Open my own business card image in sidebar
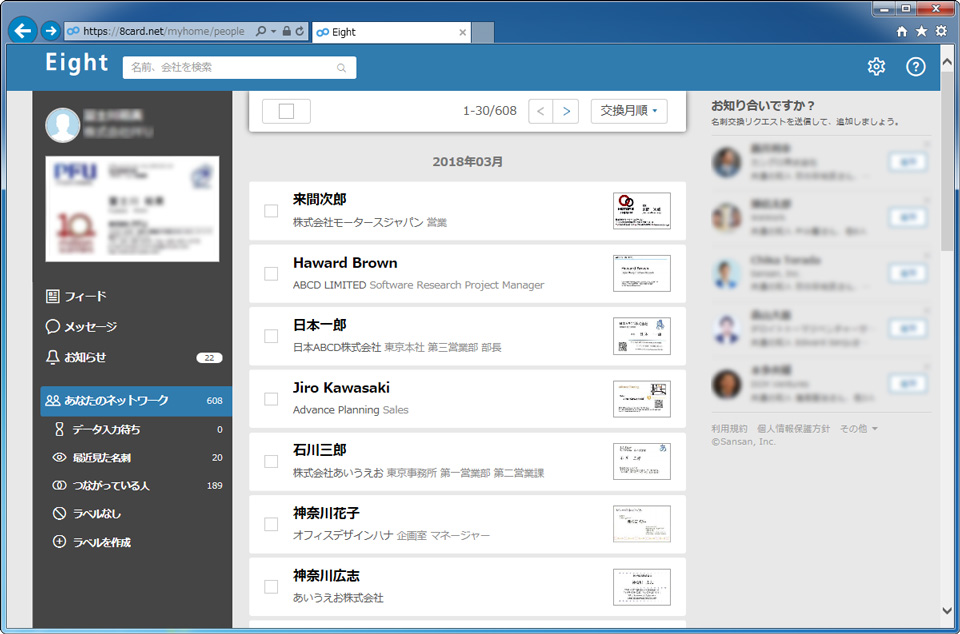The width and height of the screenshot is (960, 634). pos(132,209)
